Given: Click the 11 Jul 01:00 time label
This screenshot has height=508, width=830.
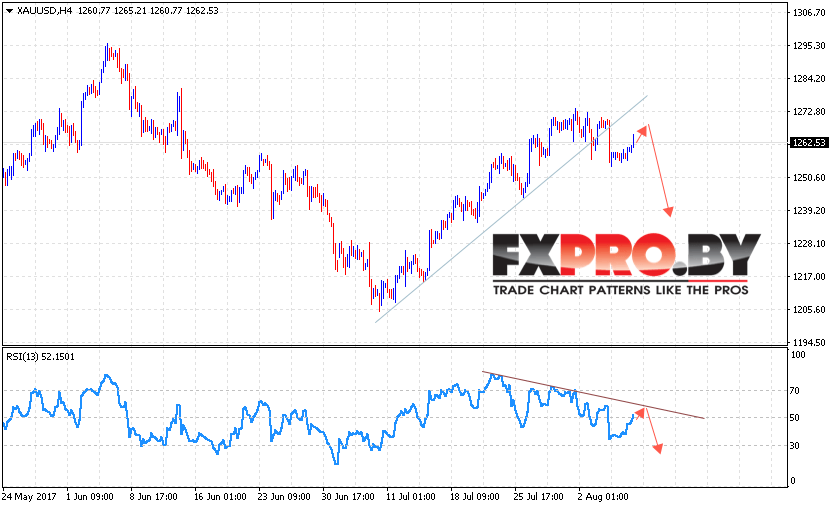Looking at the screenshot, I should (x=411, y=497).
